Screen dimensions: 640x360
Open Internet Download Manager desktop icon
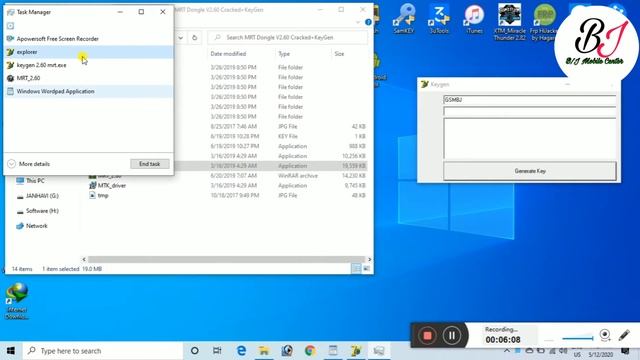click(17, 301)
